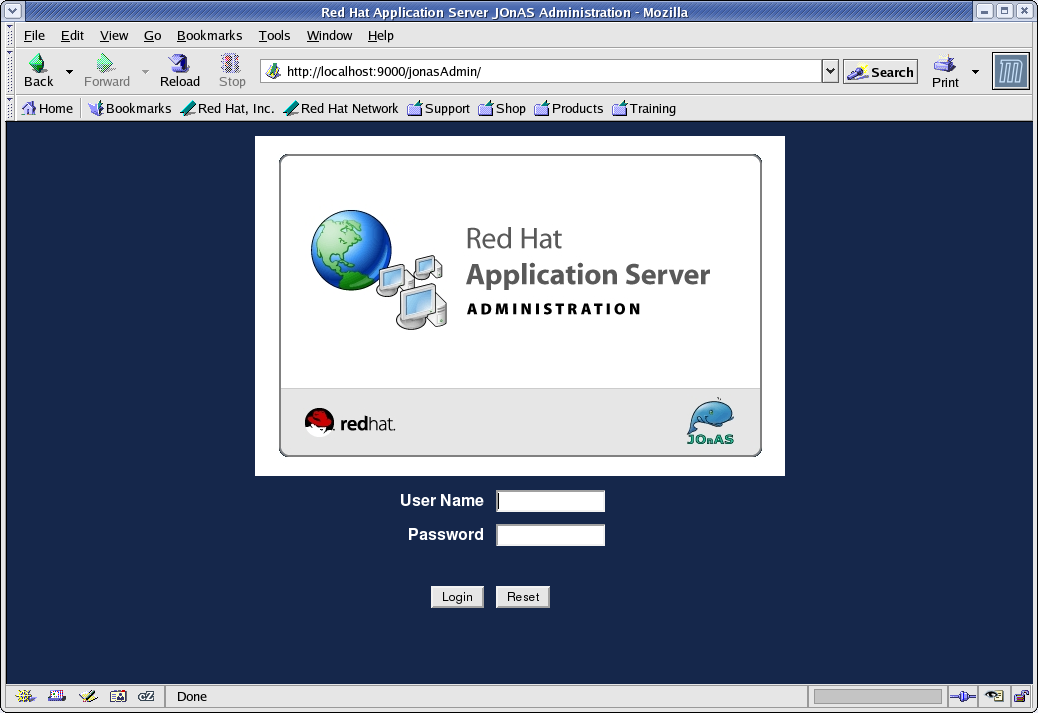The width and height of the screenshot is (1038, 713).
Task: Open the Shop bookmark folder
Action: [502, 109]
